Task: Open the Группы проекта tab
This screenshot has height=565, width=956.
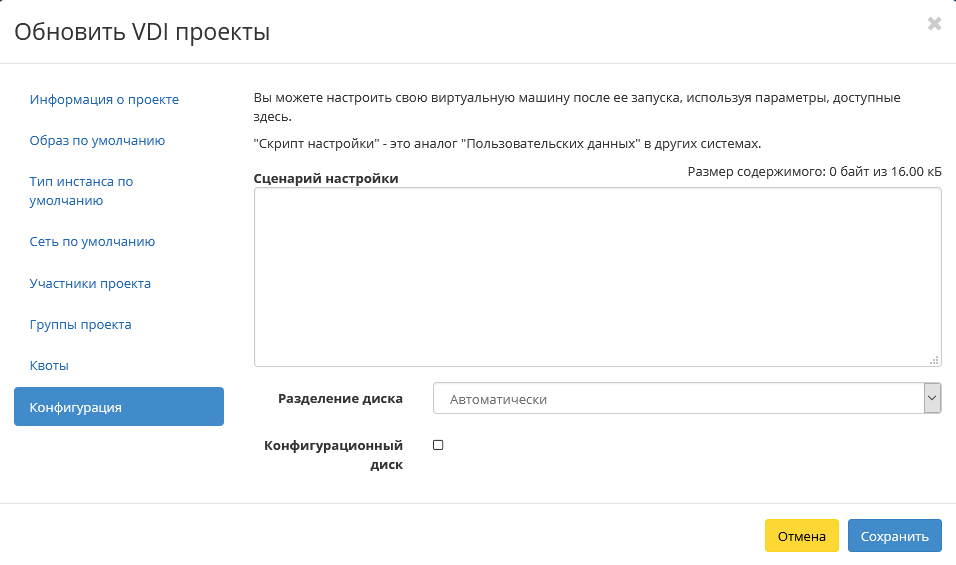Action: coord(80,324)
